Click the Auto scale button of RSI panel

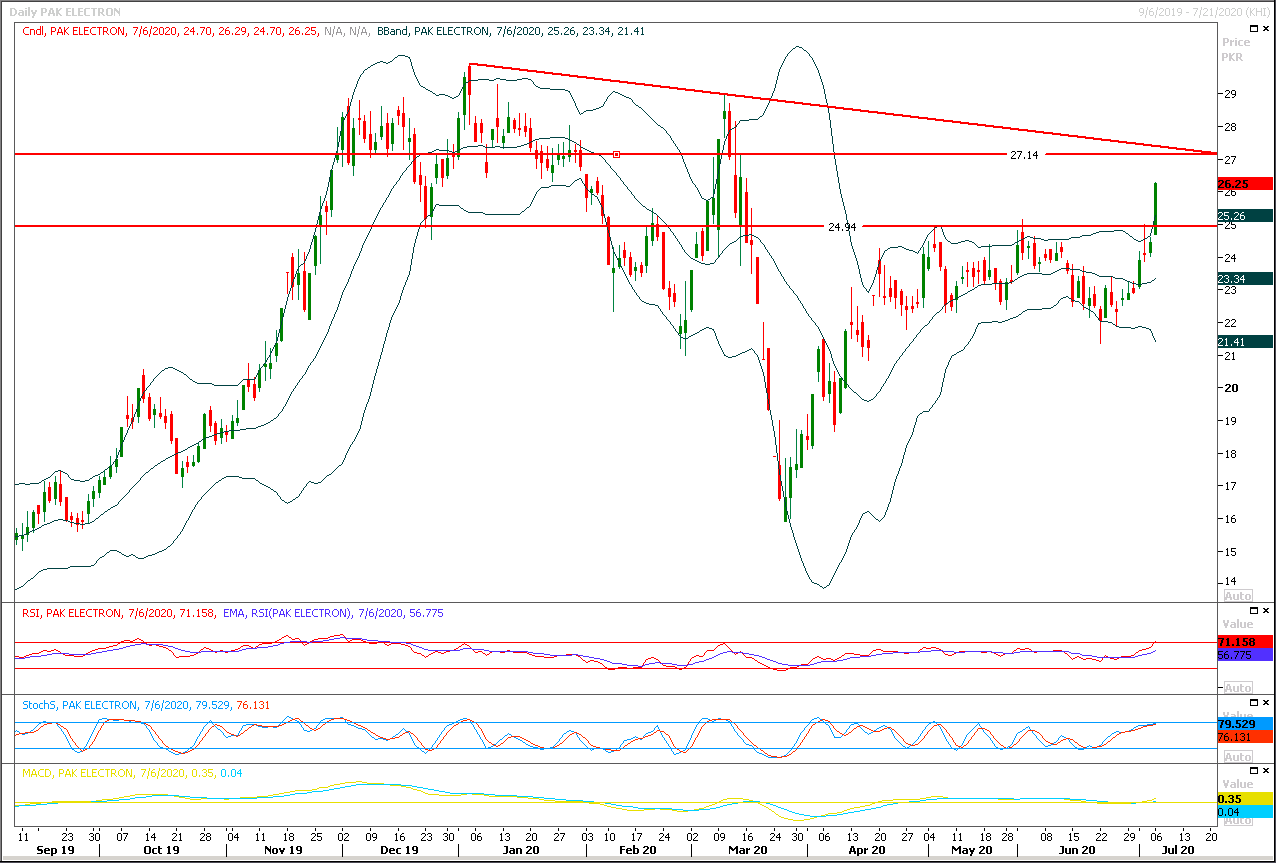1237,687
